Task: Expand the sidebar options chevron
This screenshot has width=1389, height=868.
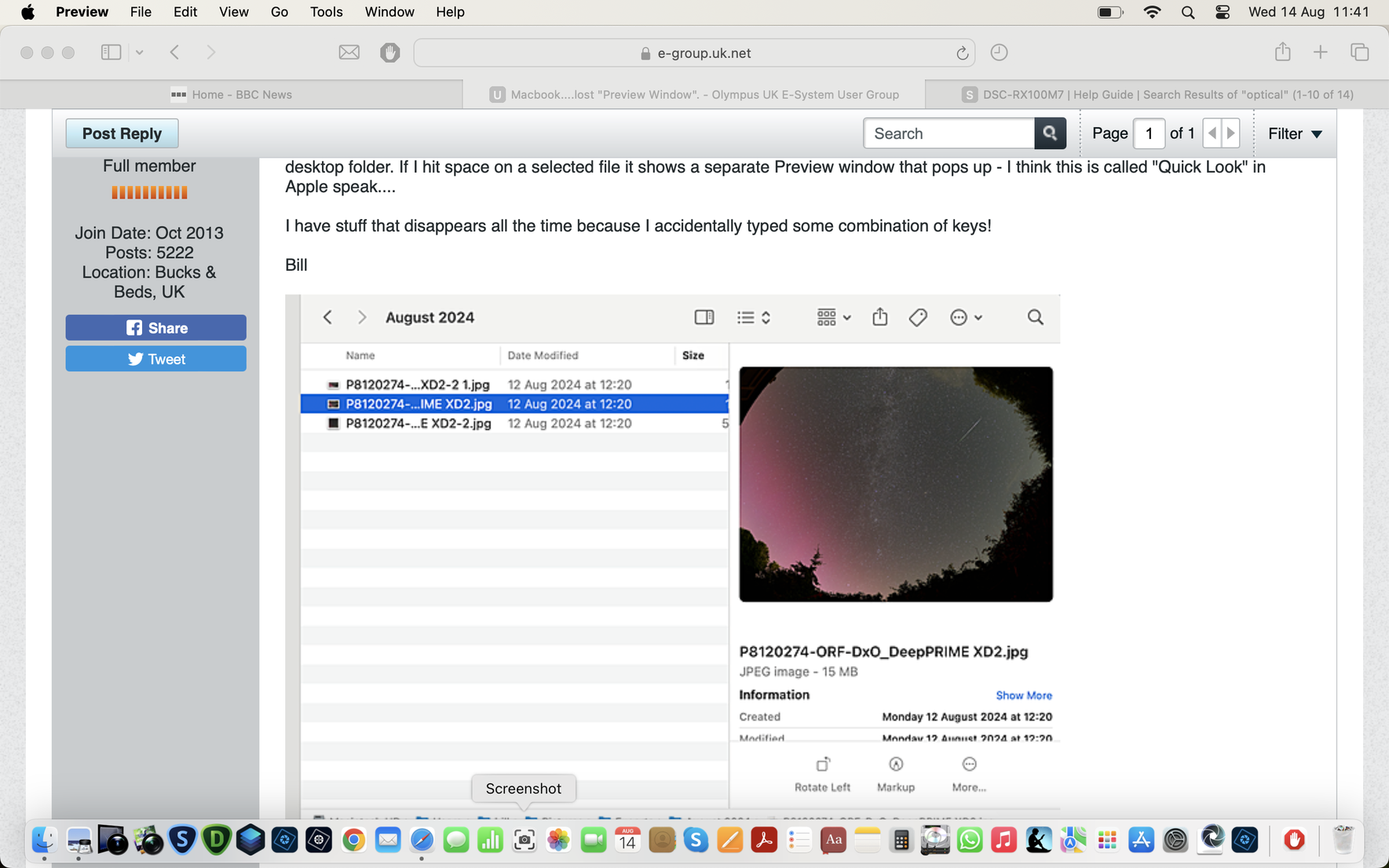Action: point(140,53)
